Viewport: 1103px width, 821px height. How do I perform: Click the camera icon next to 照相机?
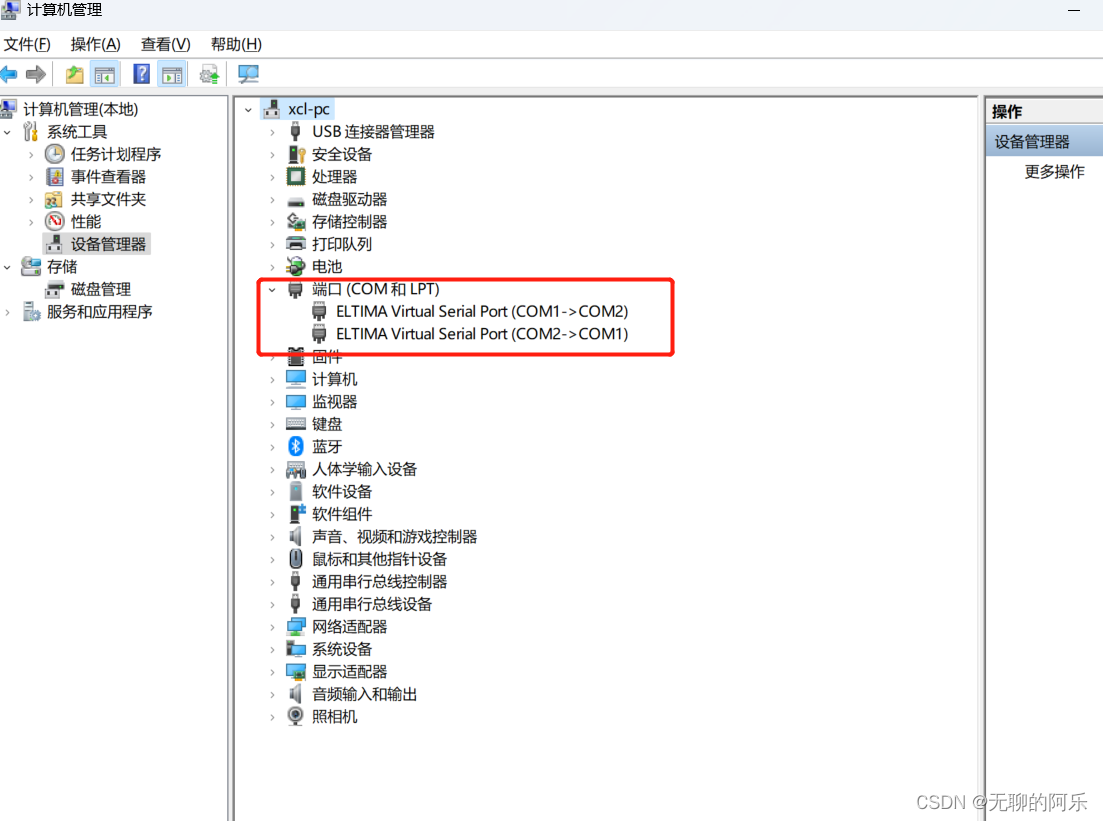pos(295,716)
